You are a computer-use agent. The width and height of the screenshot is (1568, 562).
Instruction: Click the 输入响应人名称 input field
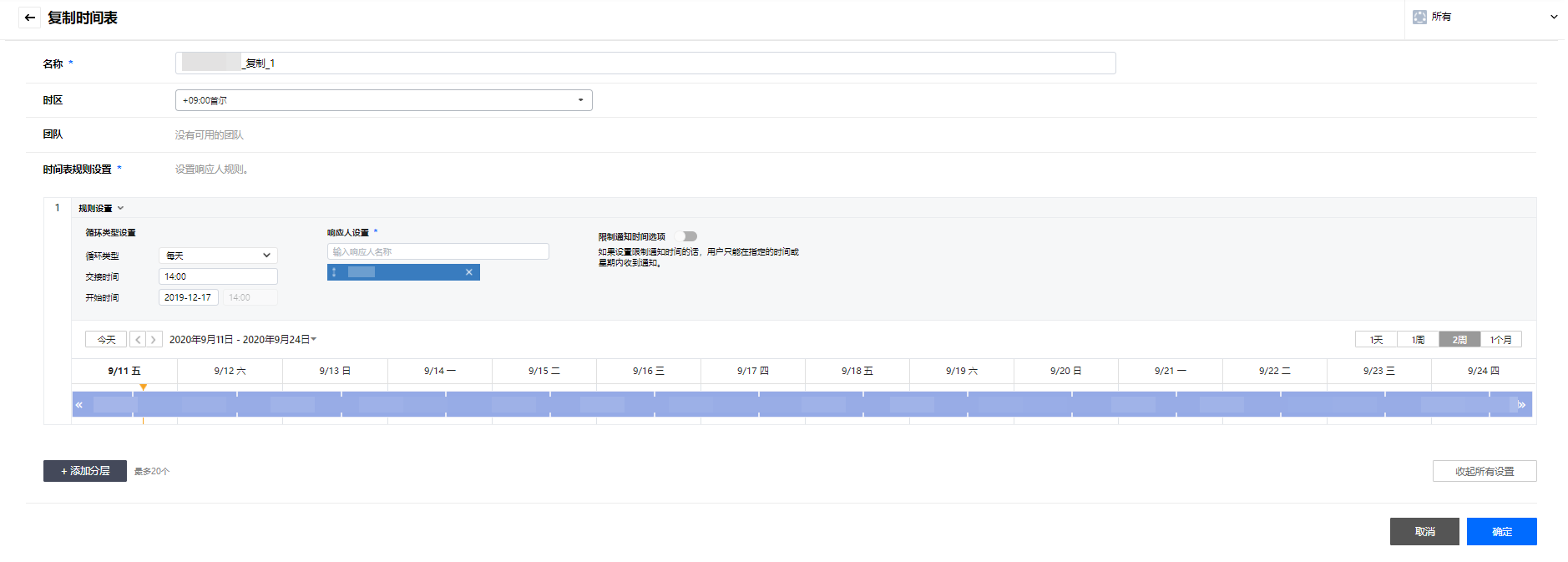coord(438,251)
